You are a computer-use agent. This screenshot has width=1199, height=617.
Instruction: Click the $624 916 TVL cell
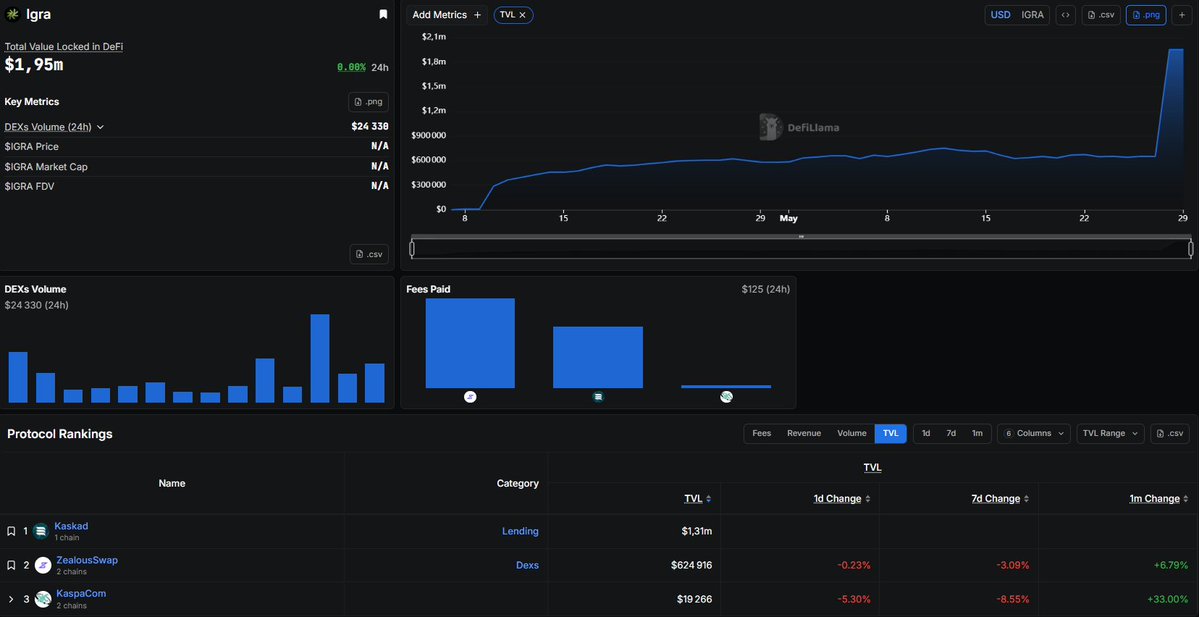coord(691,565)
